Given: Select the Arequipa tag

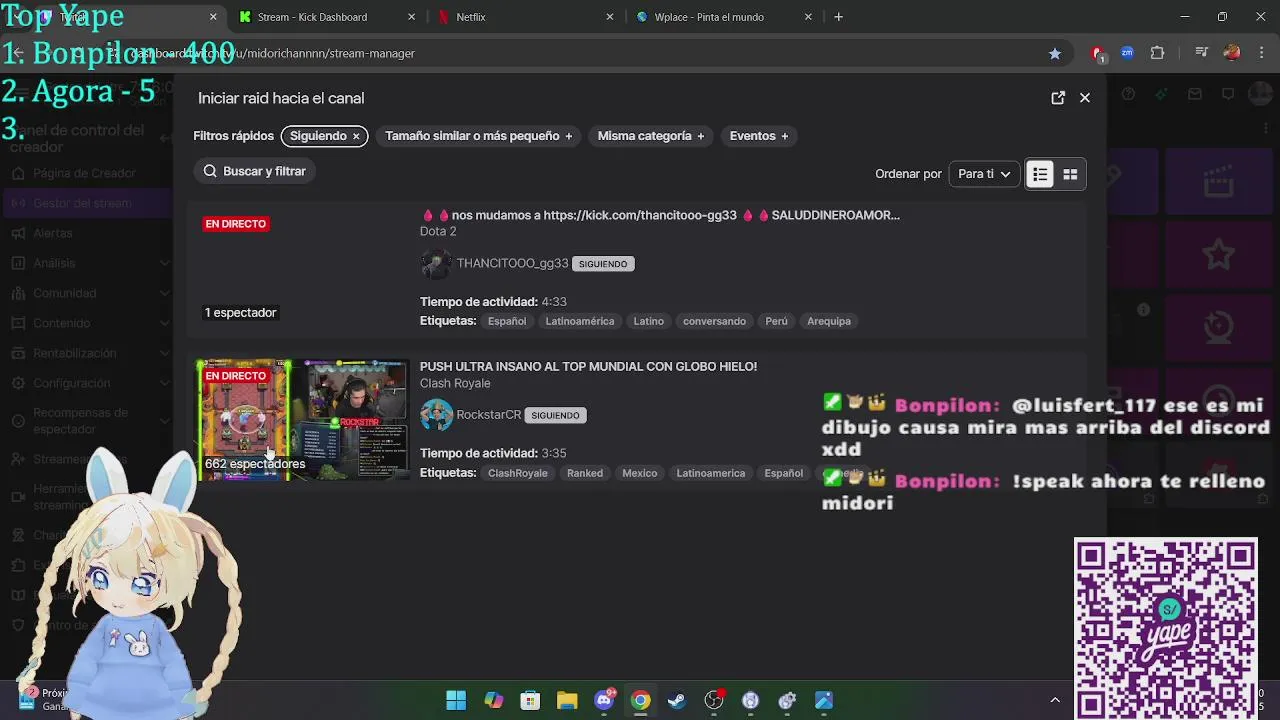Looking at the screenshot, I should pyautogui.click(x=829, y=321).
